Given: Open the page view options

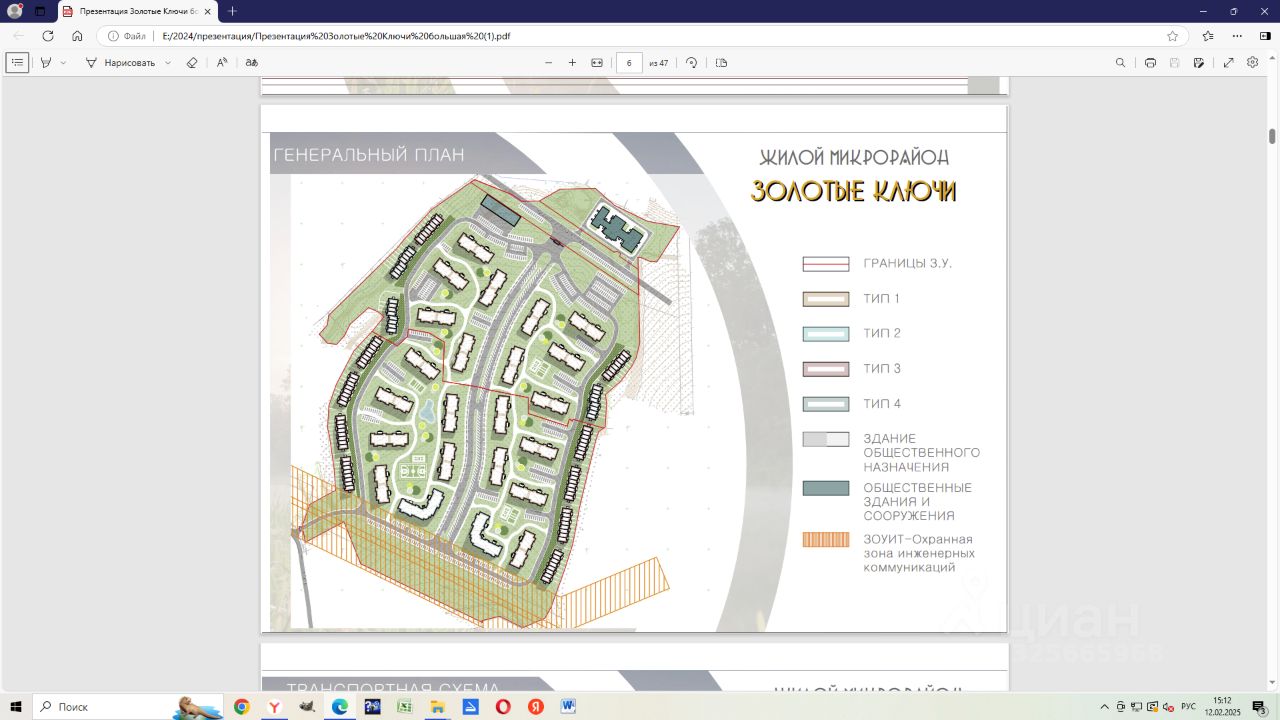Looking at the screenshot, I should (721, 62).
